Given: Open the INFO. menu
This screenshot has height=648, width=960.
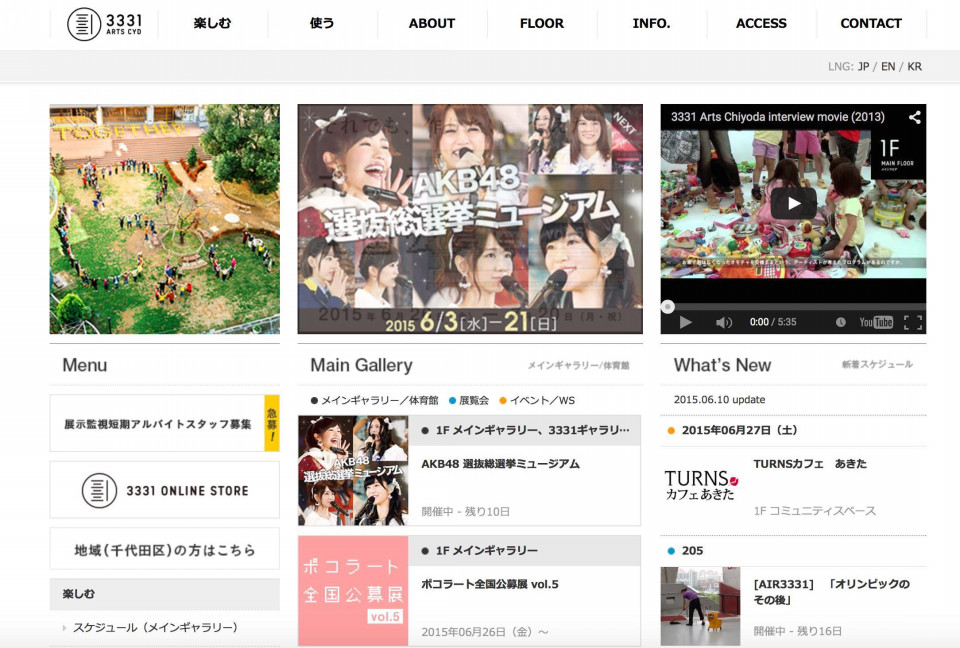Looking at the screenshot, I should pos(651,23).
